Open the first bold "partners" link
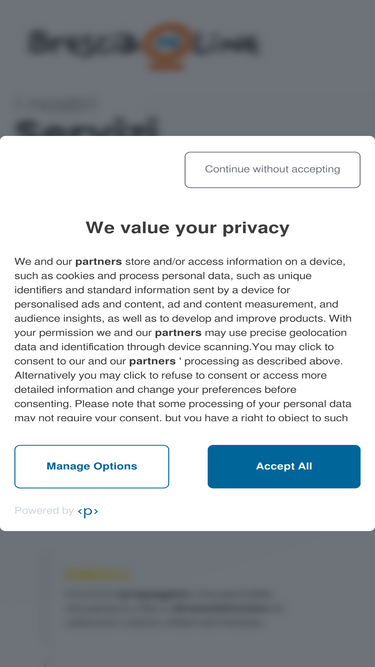 click(99, 262)
